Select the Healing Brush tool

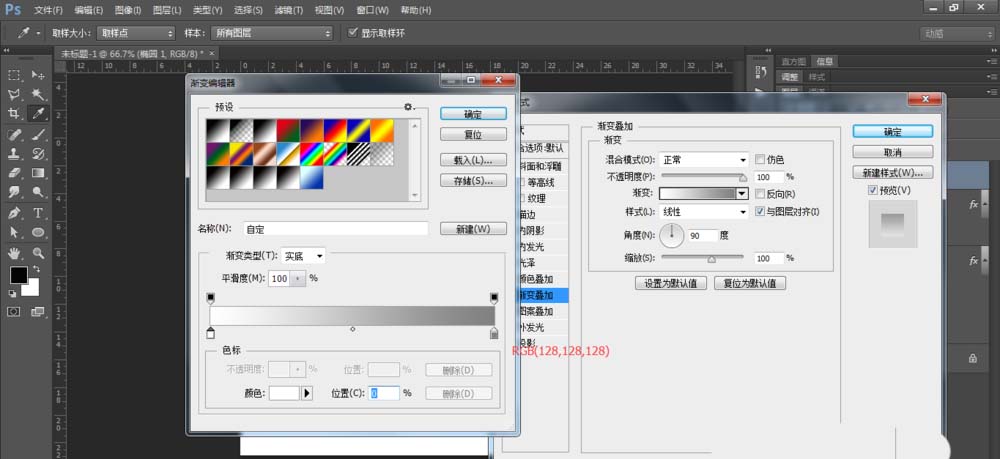(13, 134)
